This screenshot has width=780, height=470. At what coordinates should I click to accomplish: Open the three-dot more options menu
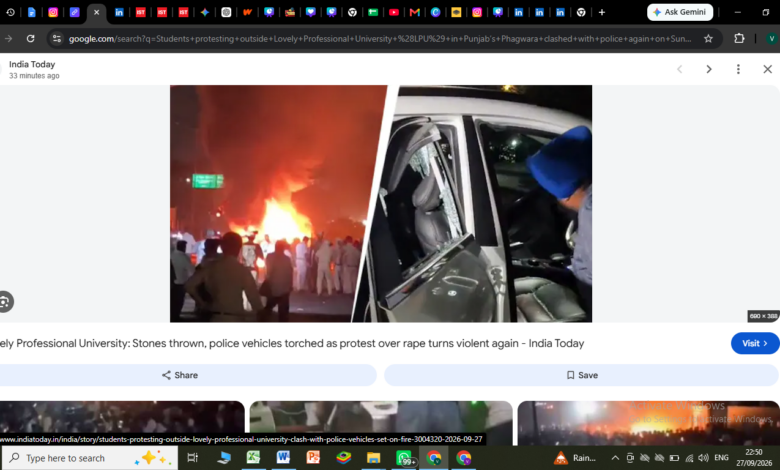[738, 69]
